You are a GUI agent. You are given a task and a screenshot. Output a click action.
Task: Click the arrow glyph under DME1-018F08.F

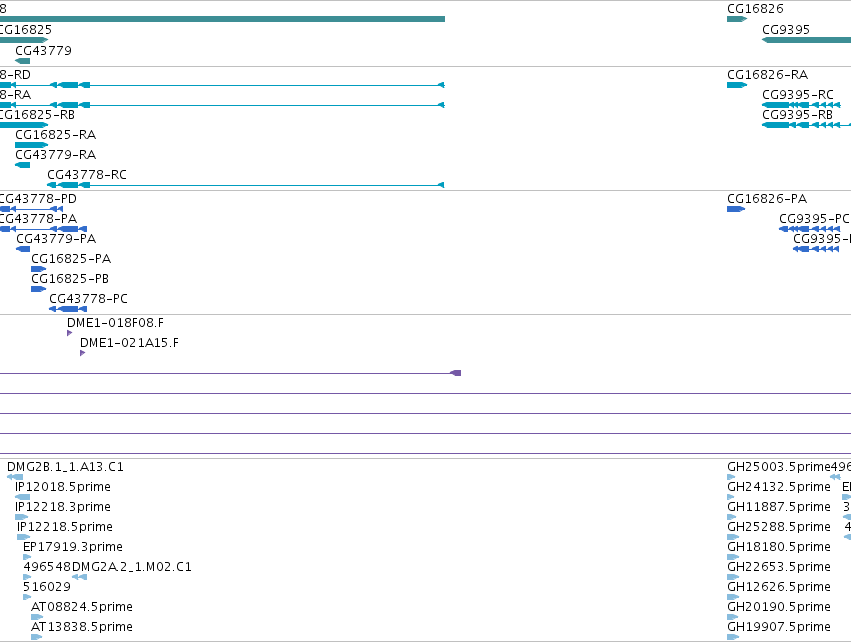[69, 333]
